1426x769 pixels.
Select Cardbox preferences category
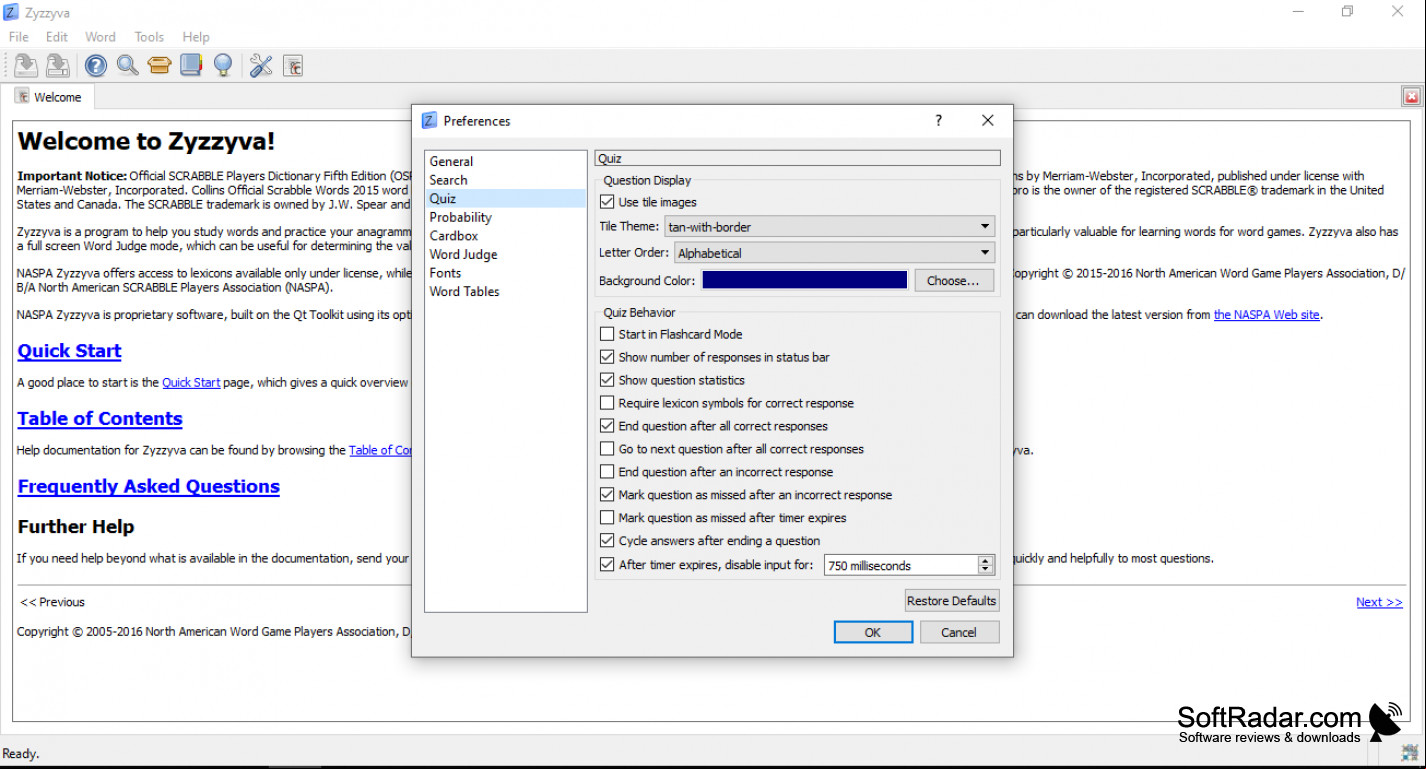(x=505, y=235)
